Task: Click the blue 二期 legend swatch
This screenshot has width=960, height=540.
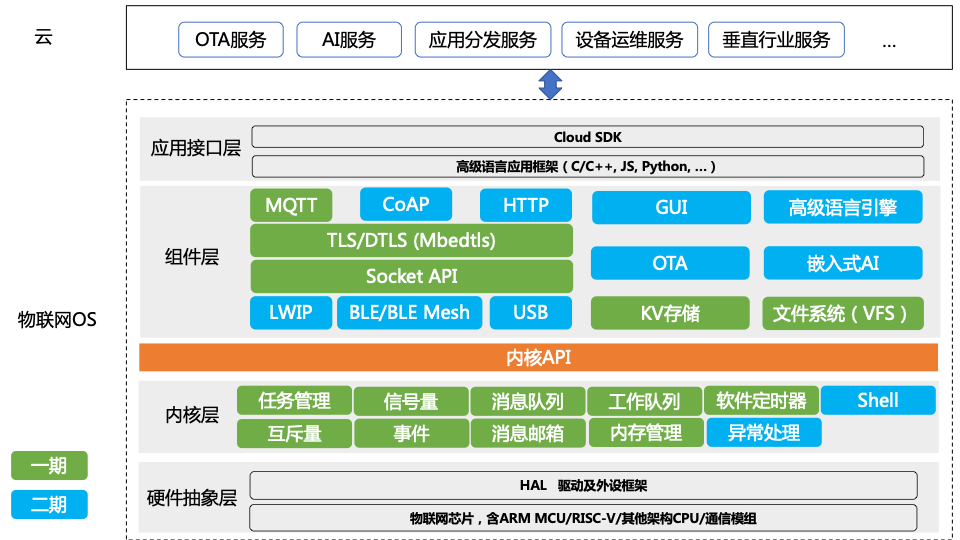Action: [x=49, y=504]
